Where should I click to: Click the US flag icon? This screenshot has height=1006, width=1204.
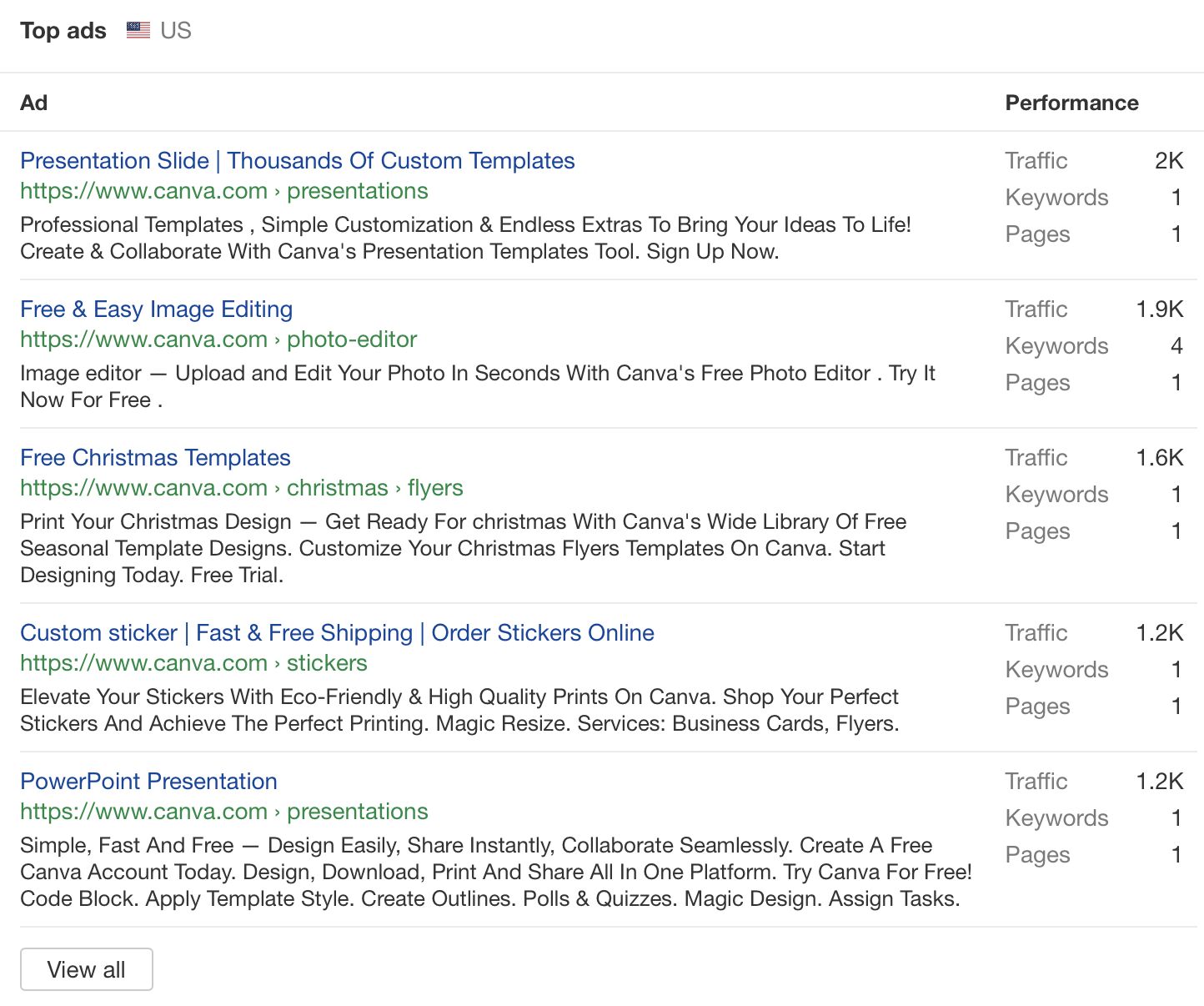click(138, 29)
